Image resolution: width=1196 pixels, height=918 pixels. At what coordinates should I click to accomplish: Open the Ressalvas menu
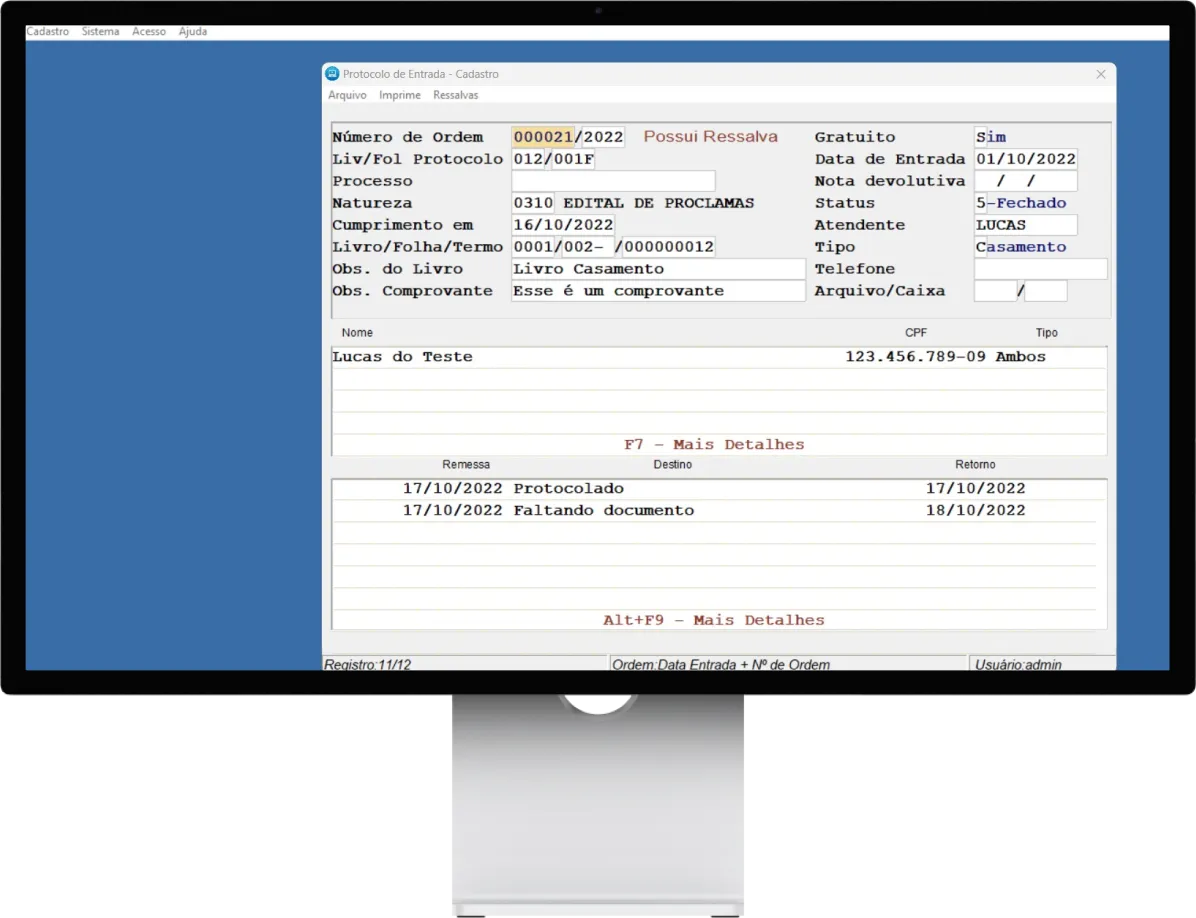point(455,95)
